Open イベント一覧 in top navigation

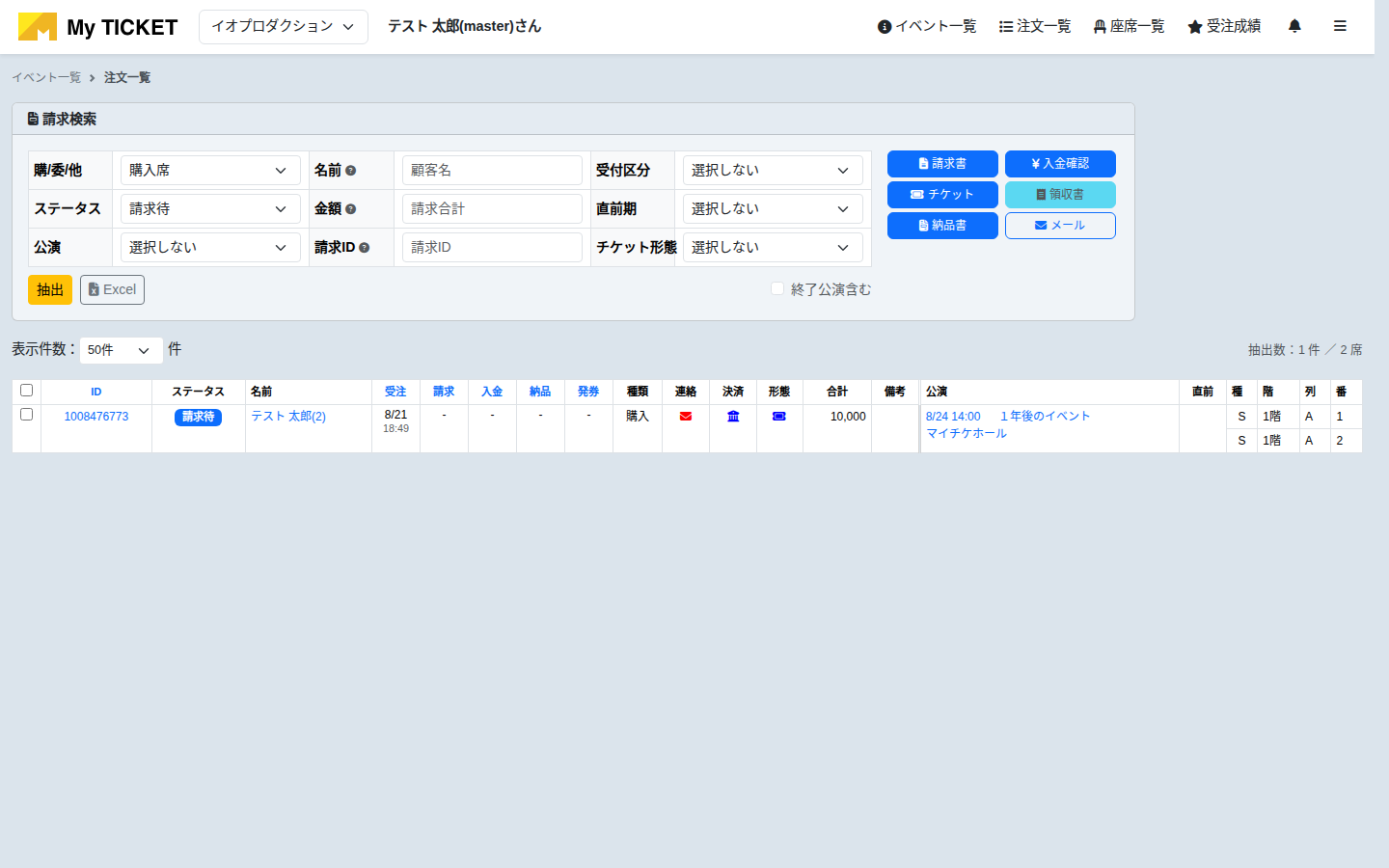pyautogui.click(x=927, y=26)
